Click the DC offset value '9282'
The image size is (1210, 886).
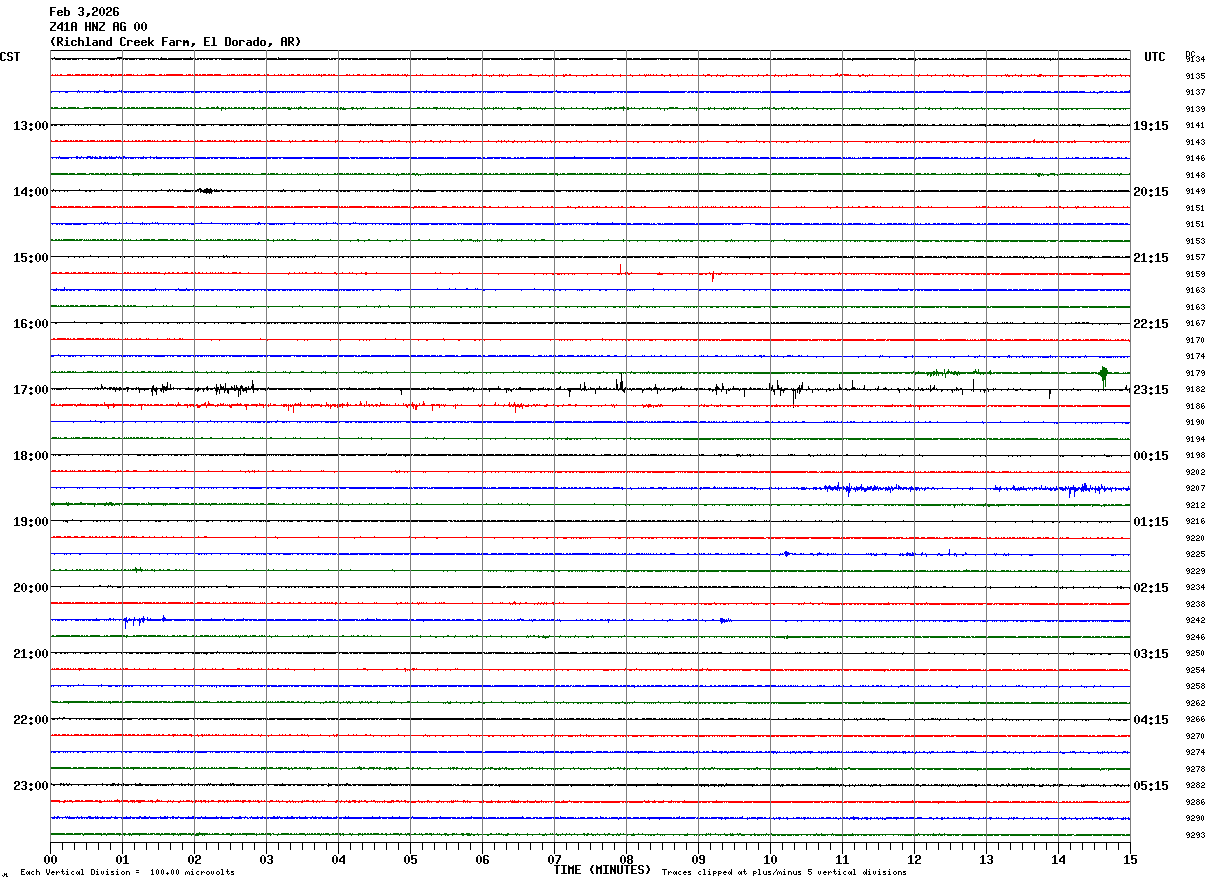point(1195,786)
